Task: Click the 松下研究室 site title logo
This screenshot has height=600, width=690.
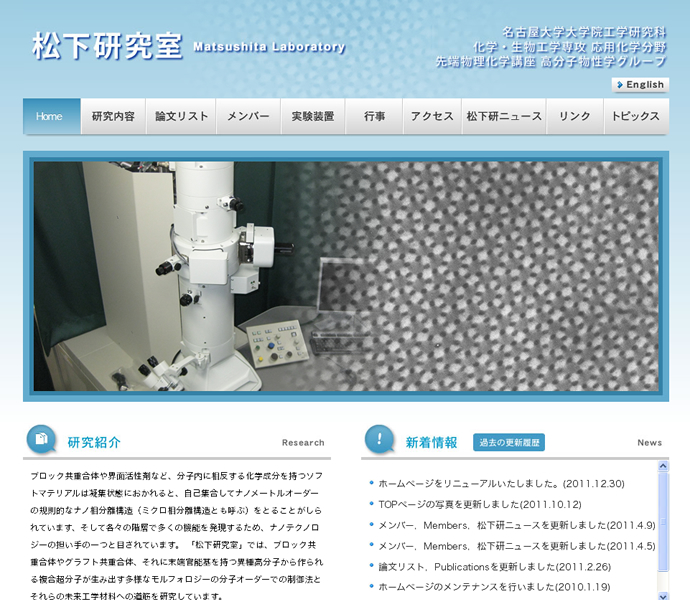Action: (x=107, y=46)
